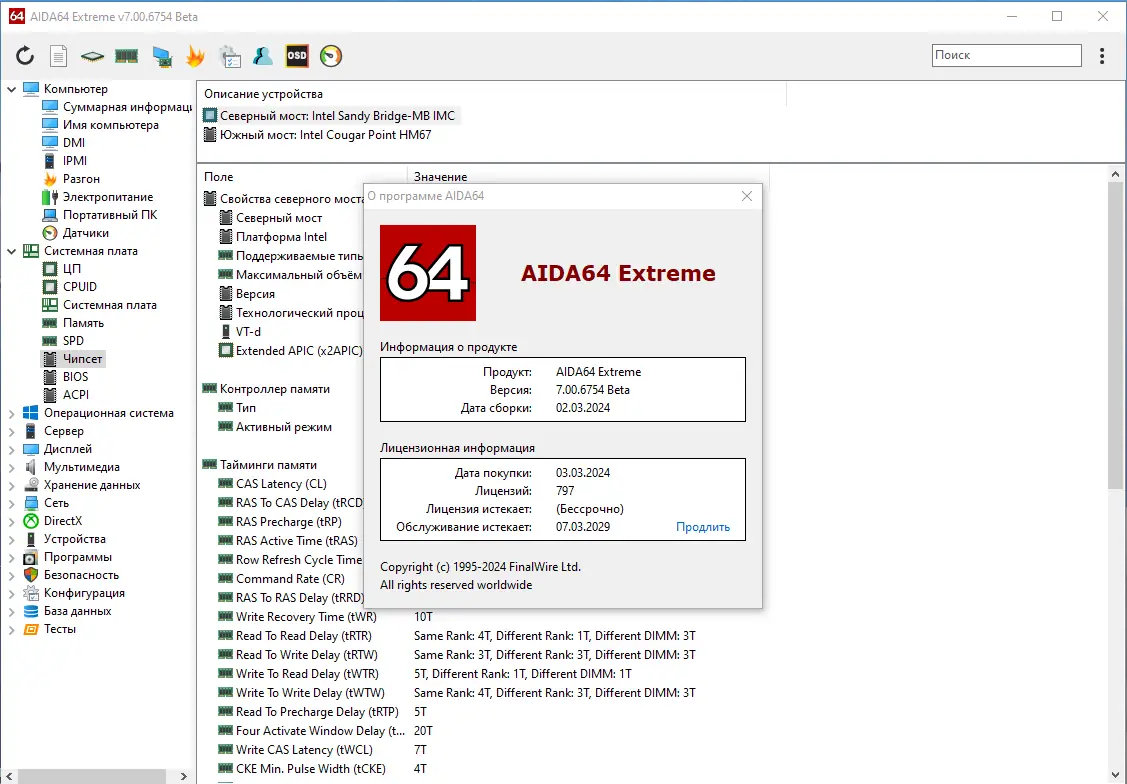Open the report wizard
This screenshot has width=1127, height=784.
point(58,56)
